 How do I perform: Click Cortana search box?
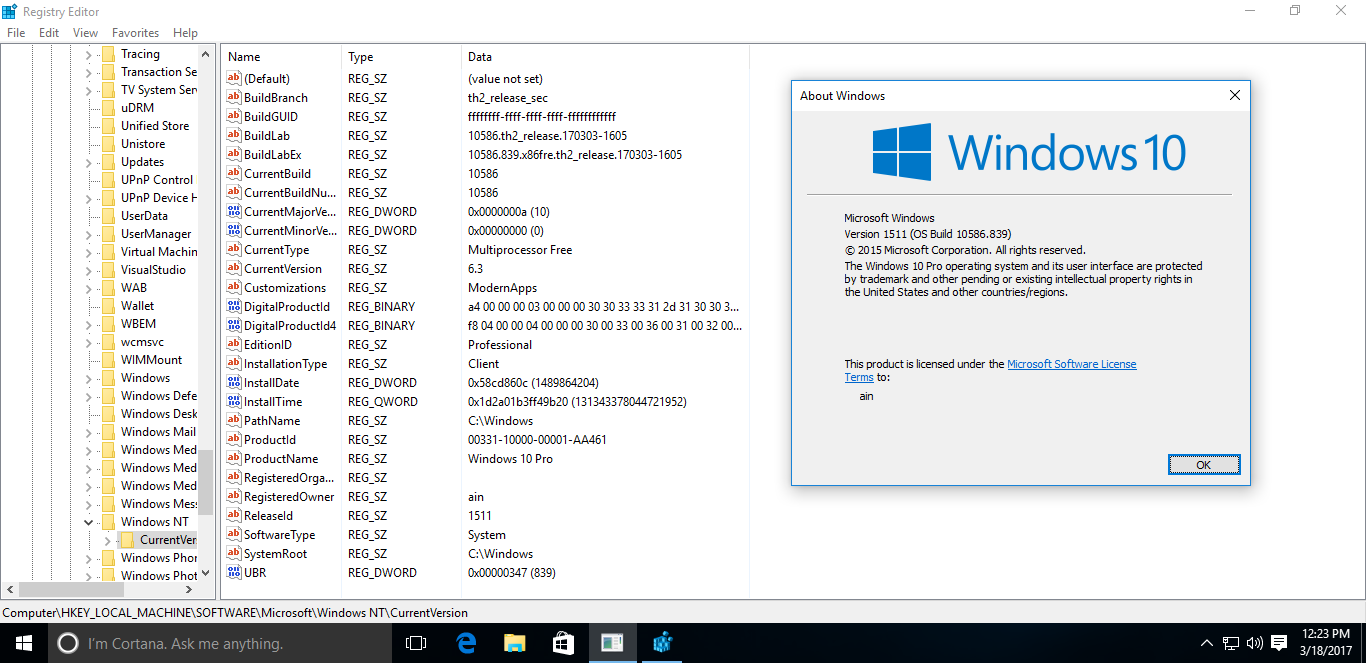pos(220,643)
